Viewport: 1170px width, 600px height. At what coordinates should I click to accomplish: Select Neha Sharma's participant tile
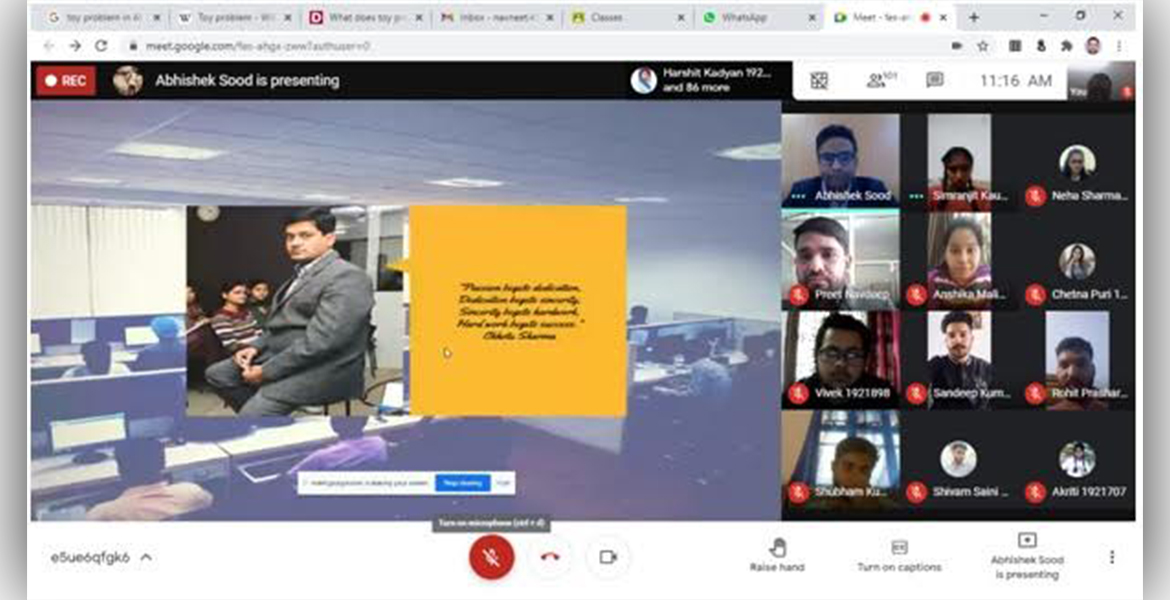click(1077, 160)
